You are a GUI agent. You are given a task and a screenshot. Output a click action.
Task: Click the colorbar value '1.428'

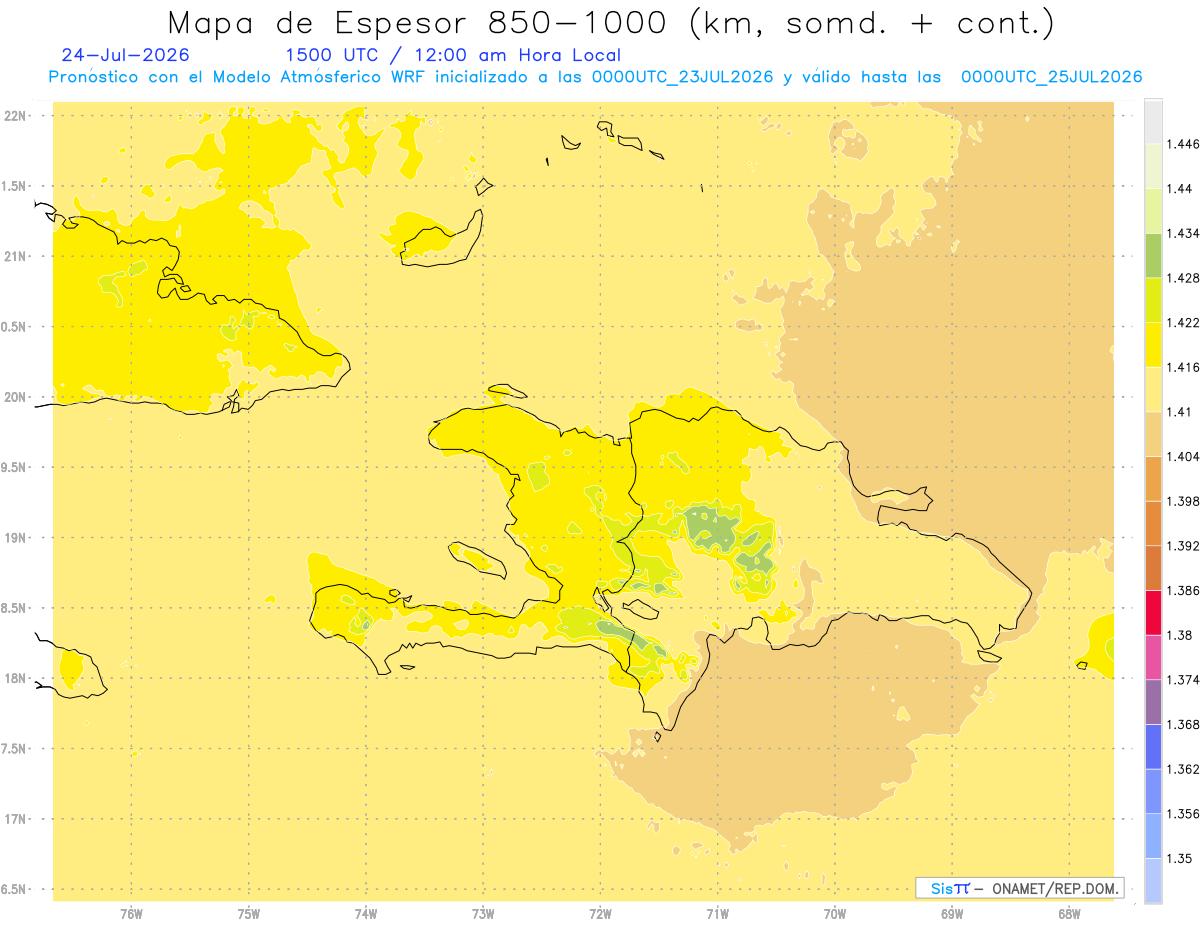(1183, 279)
